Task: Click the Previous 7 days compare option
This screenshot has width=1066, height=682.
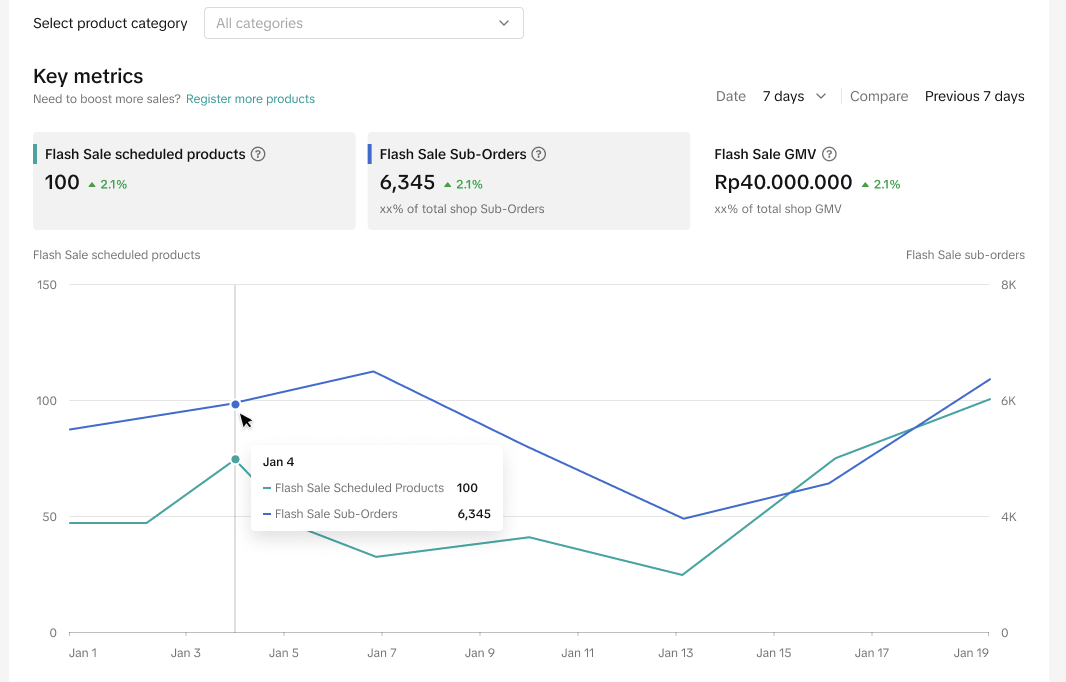Action: (x=974, y=96)
